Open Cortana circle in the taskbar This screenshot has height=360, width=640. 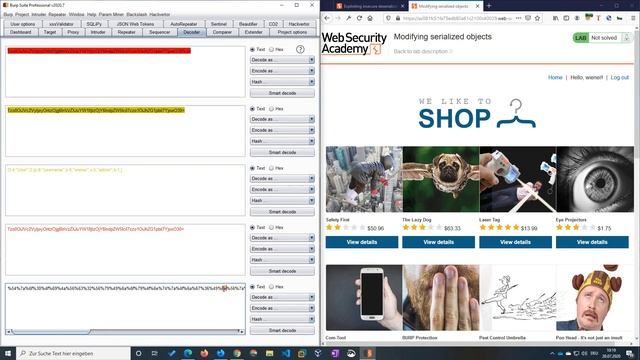138,353
